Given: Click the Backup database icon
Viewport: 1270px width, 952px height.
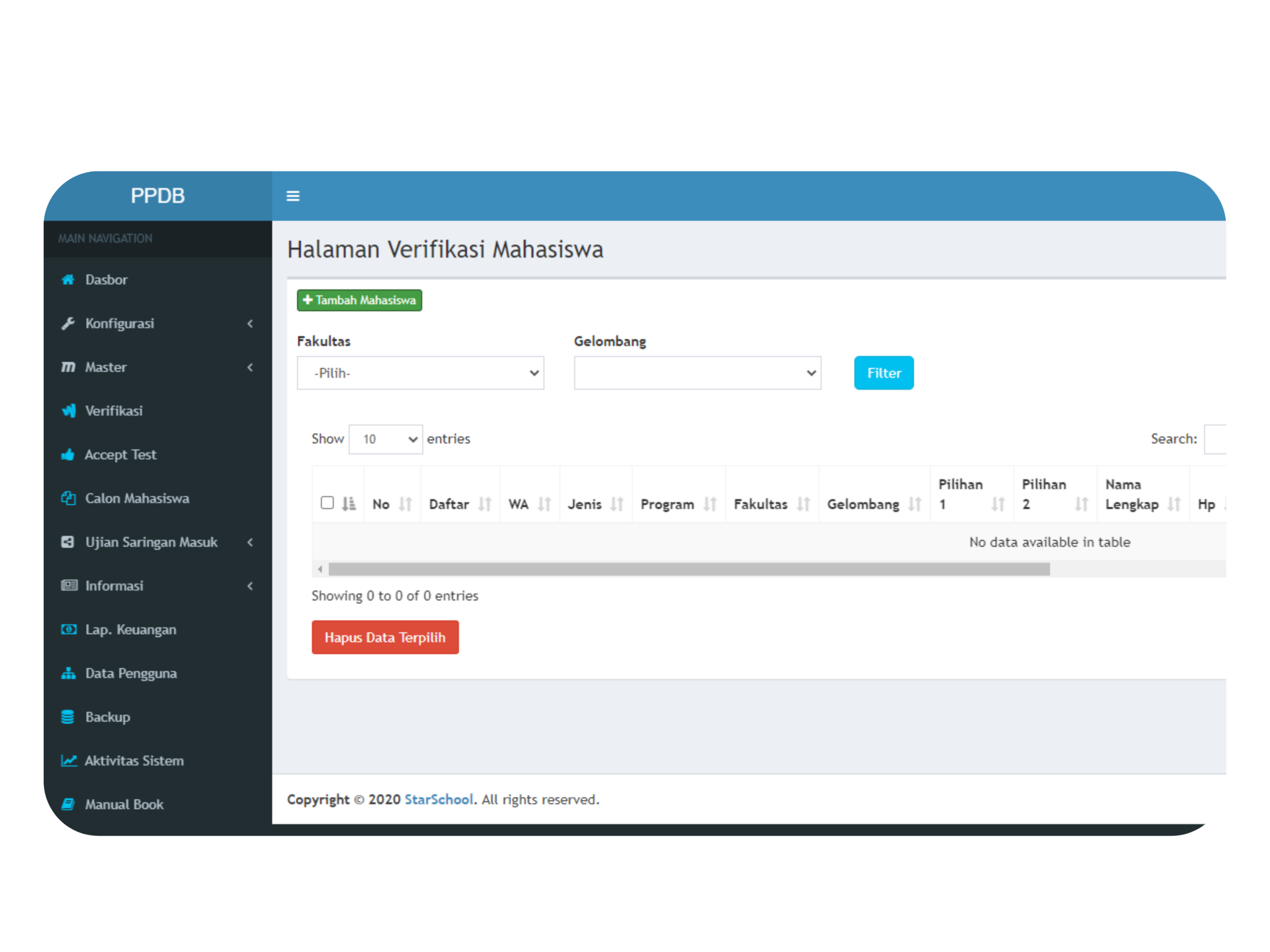Looking at the screenshot, I should coord(68,717).
